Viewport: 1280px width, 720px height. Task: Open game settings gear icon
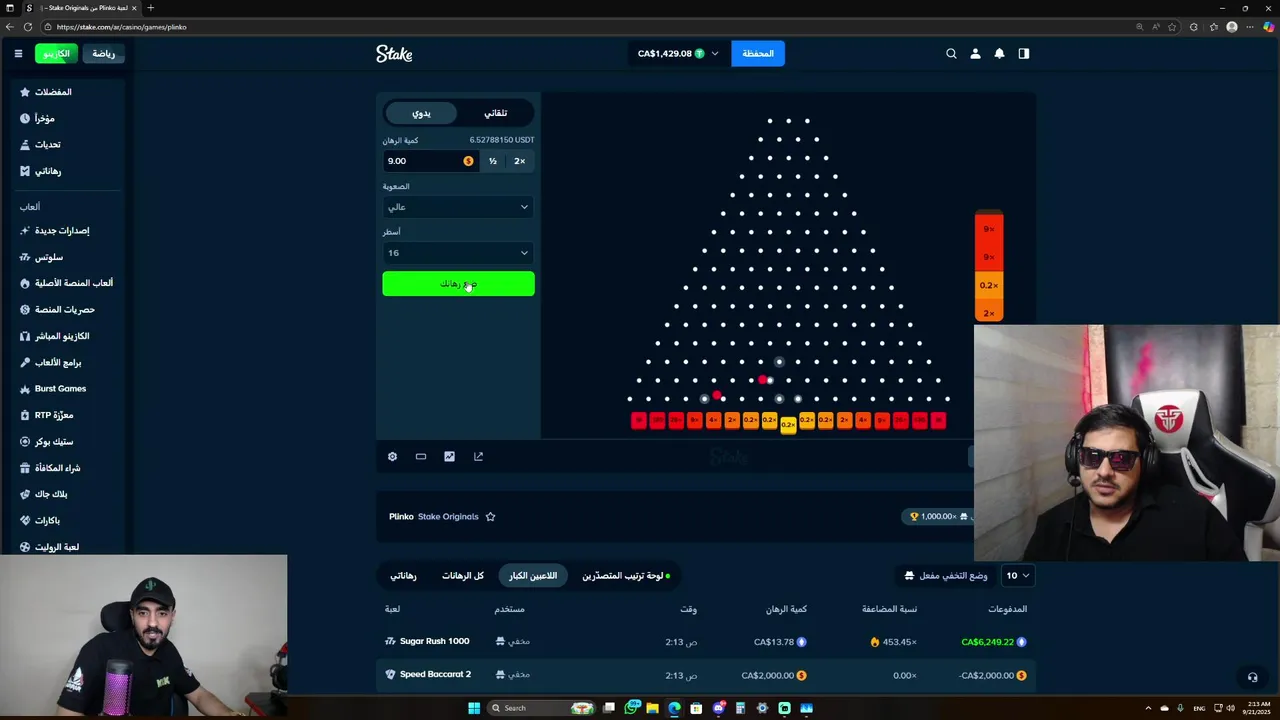click(x=392, y=456)
